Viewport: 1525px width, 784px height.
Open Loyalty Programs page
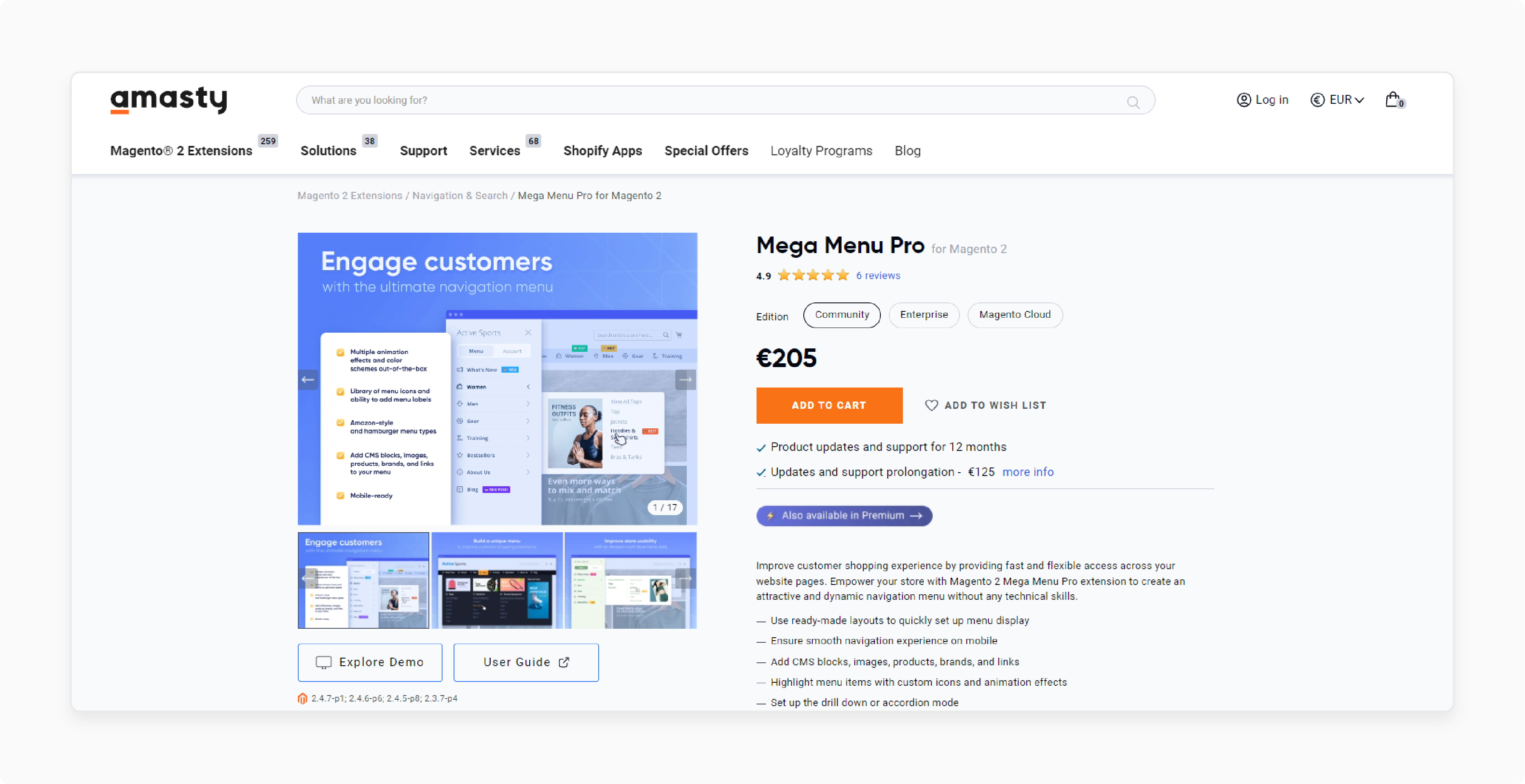821,151
